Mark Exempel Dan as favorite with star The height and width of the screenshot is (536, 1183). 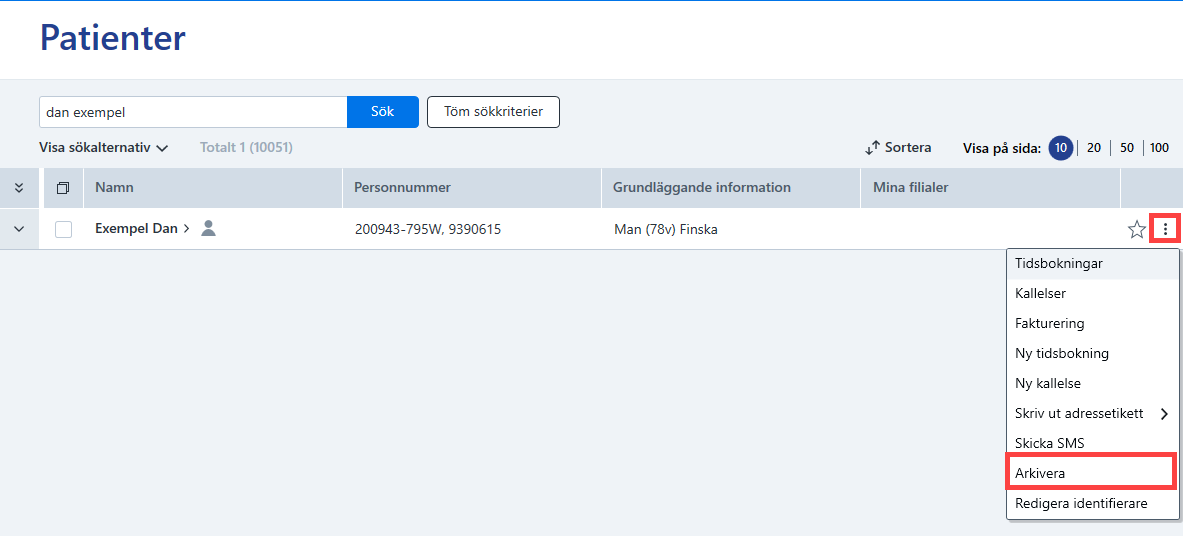1136,229
